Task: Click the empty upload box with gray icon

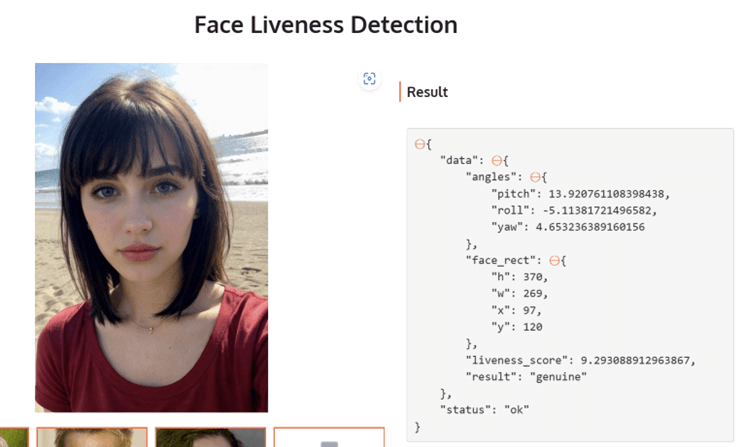Action: (329, 437)
